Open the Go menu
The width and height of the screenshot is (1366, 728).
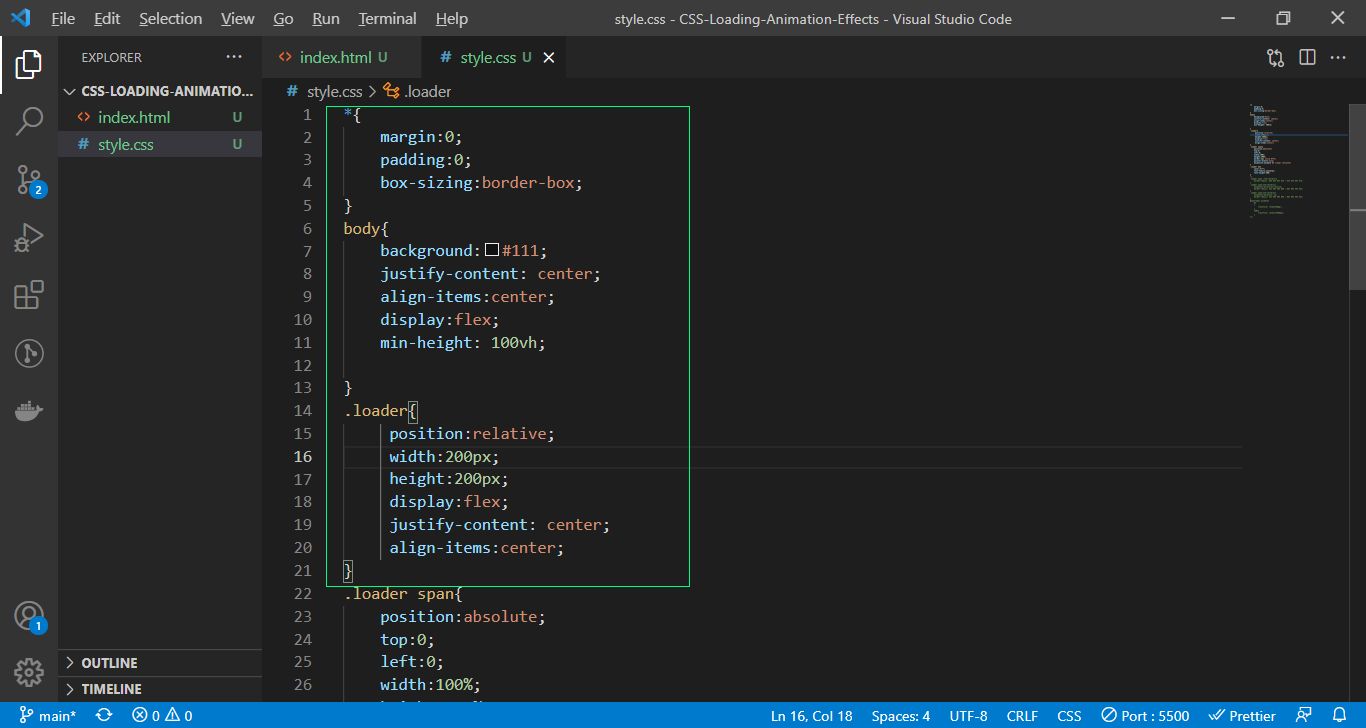tap(283, 19)
